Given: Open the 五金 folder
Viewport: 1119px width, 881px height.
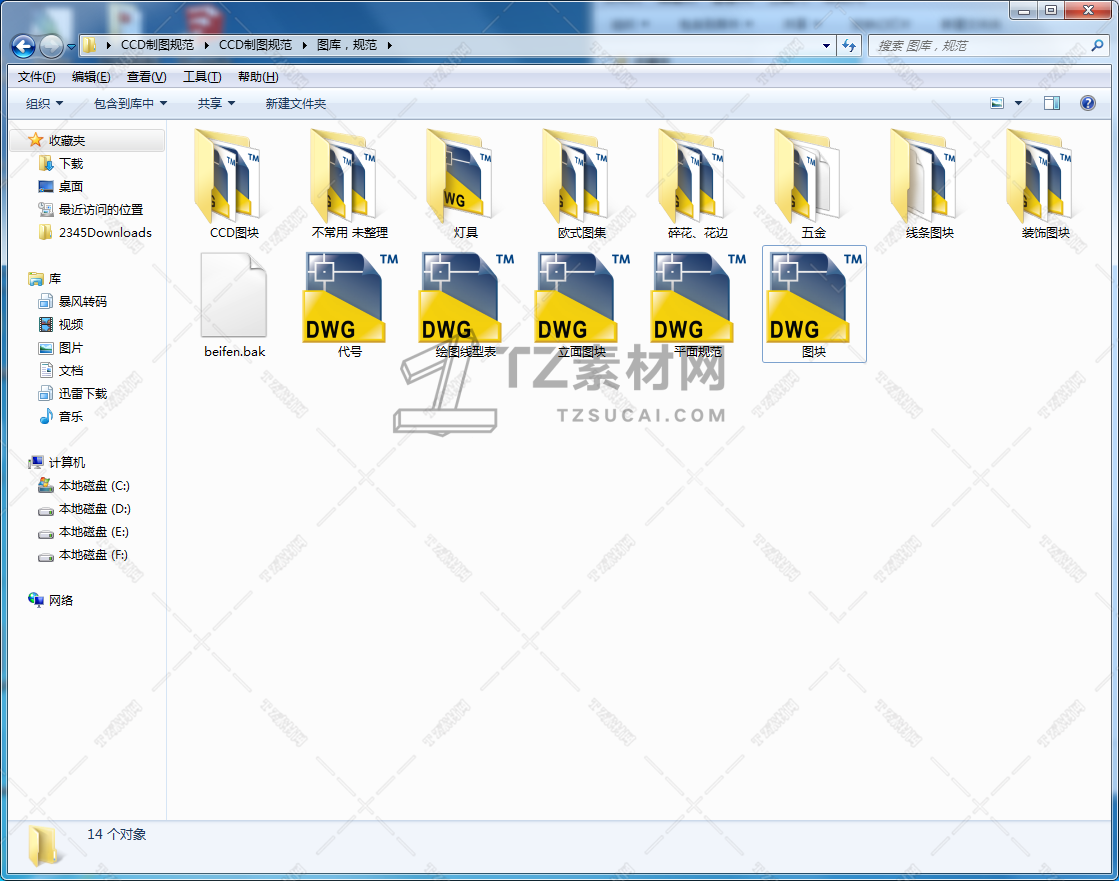Looking at the screenshot, I should tap(814, 184).
